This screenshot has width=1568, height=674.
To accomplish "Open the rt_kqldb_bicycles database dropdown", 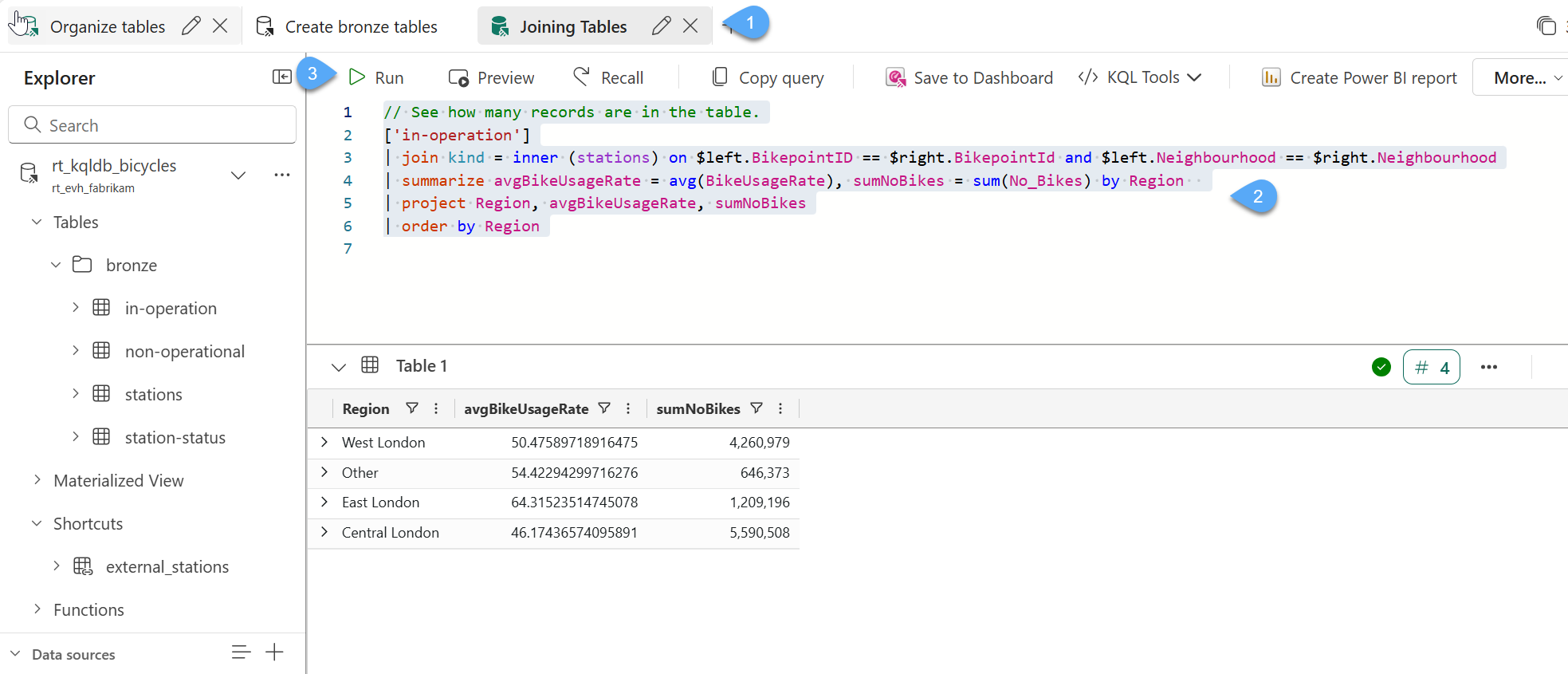I will point(238,175).
